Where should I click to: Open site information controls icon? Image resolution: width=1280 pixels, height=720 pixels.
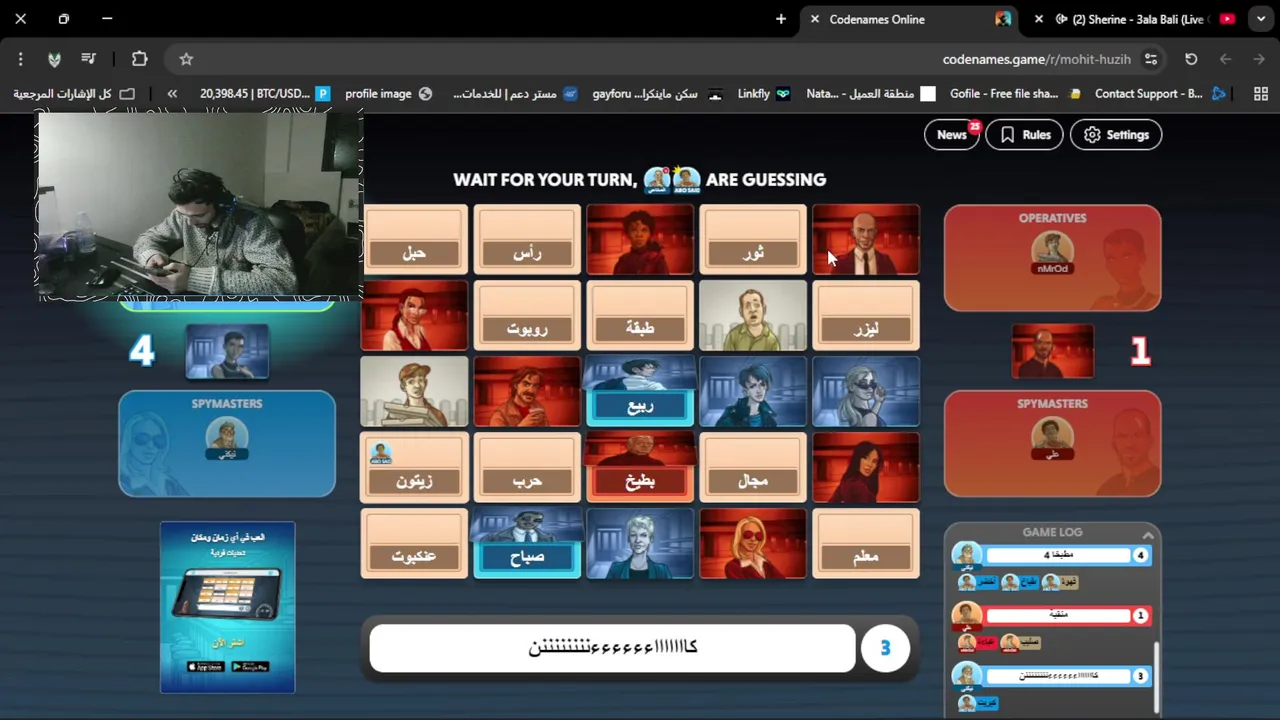coord(1151,59)
